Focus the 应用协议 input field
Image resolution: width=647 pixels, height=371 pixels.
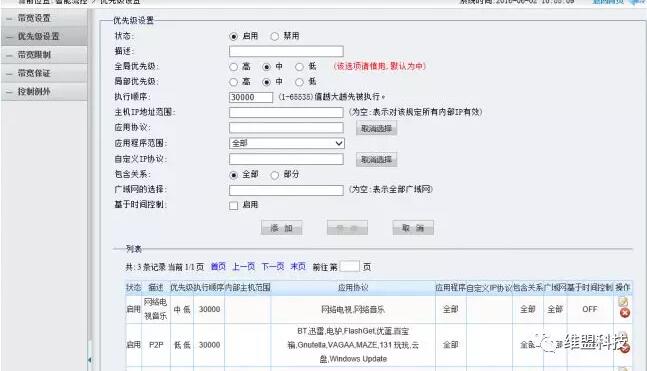click(x=286, y=128)
